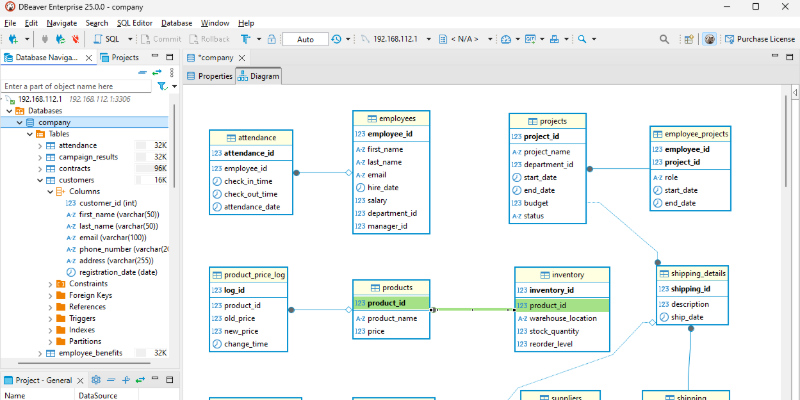The height and width of the screenshot is (400, 800).
Task: Click the Project panel plus icon
Action: point(126,380)
